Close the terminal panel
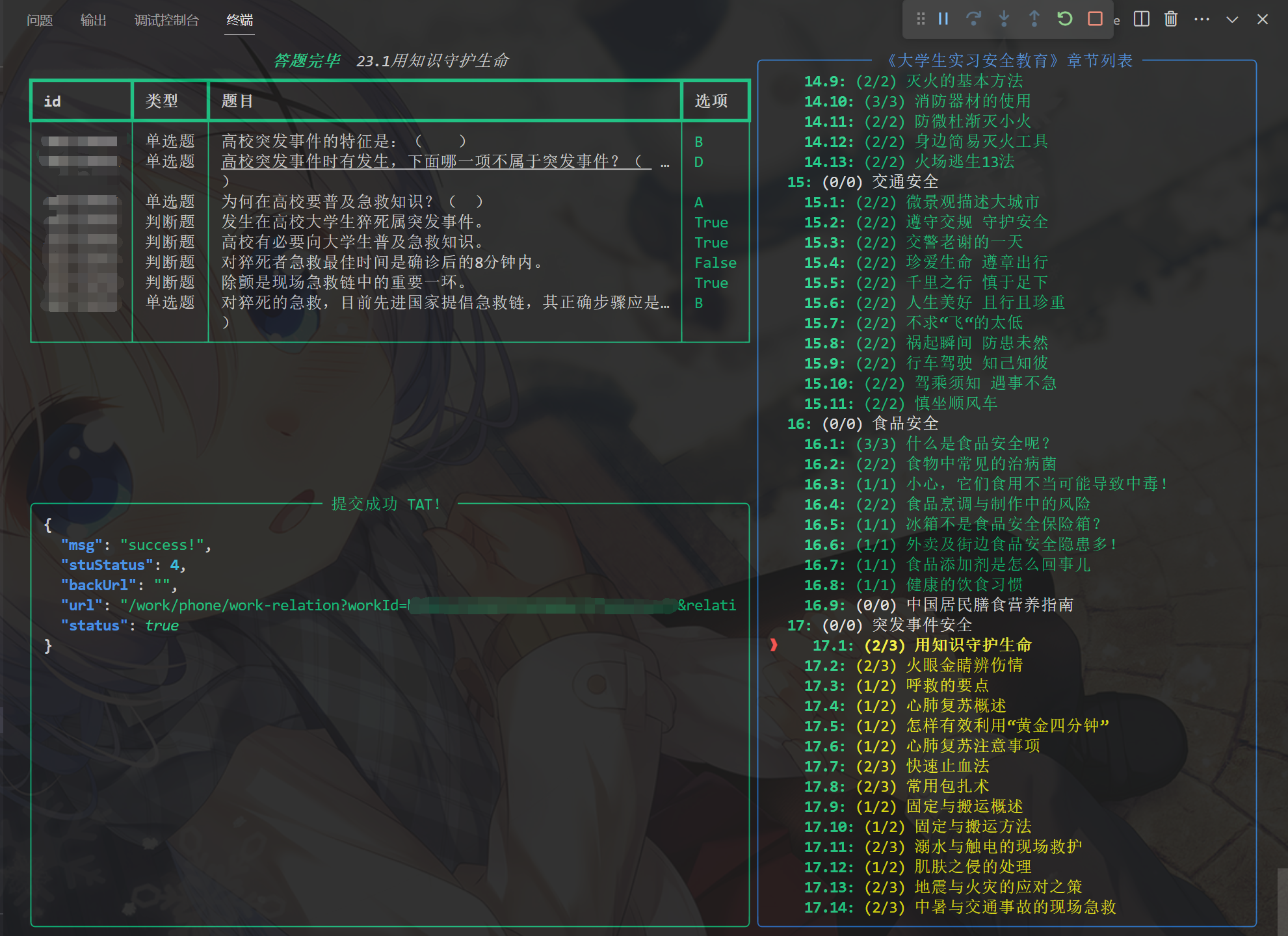This screenshot has height=936, width=1288. pyautogui.click(x=1262, y=19)
